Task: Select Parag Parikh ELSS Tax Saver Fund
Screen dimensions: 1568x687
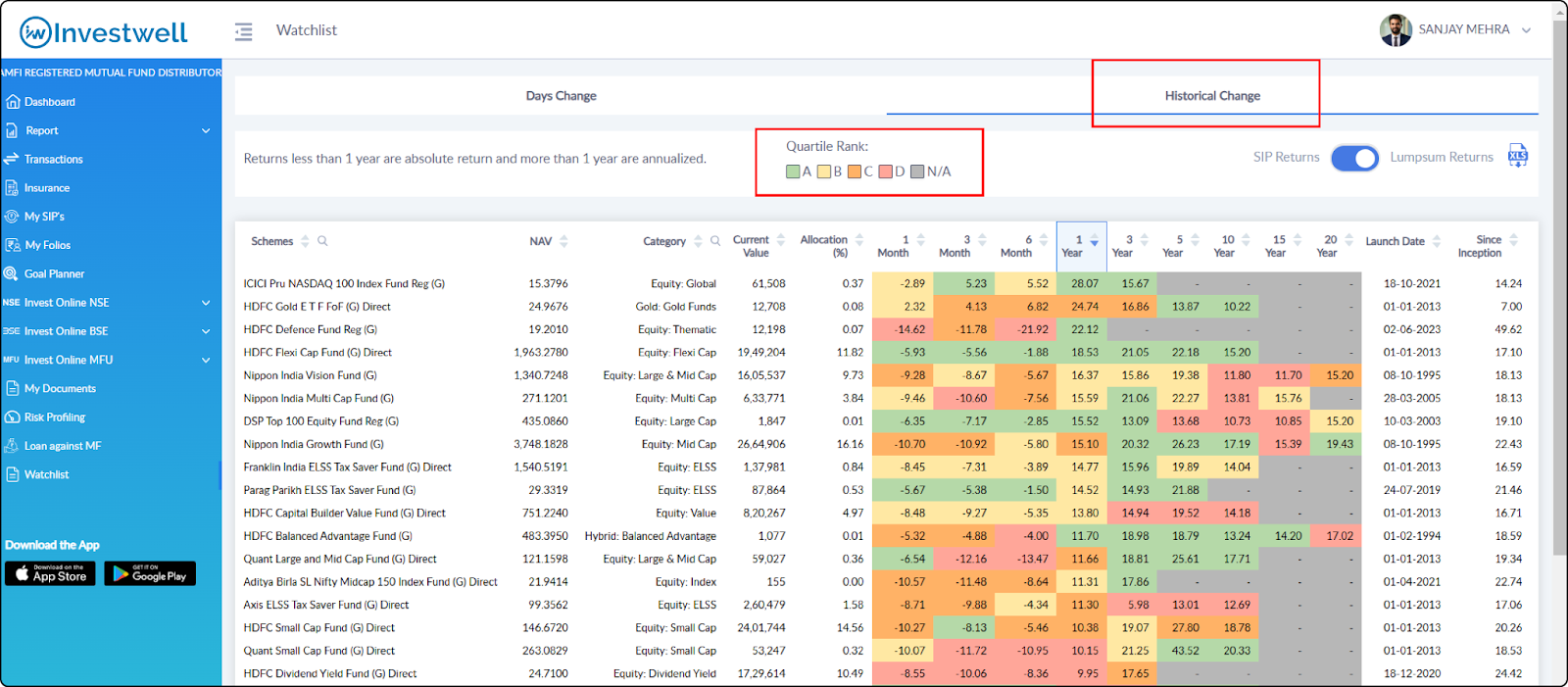Action: (x=329, y=490)
